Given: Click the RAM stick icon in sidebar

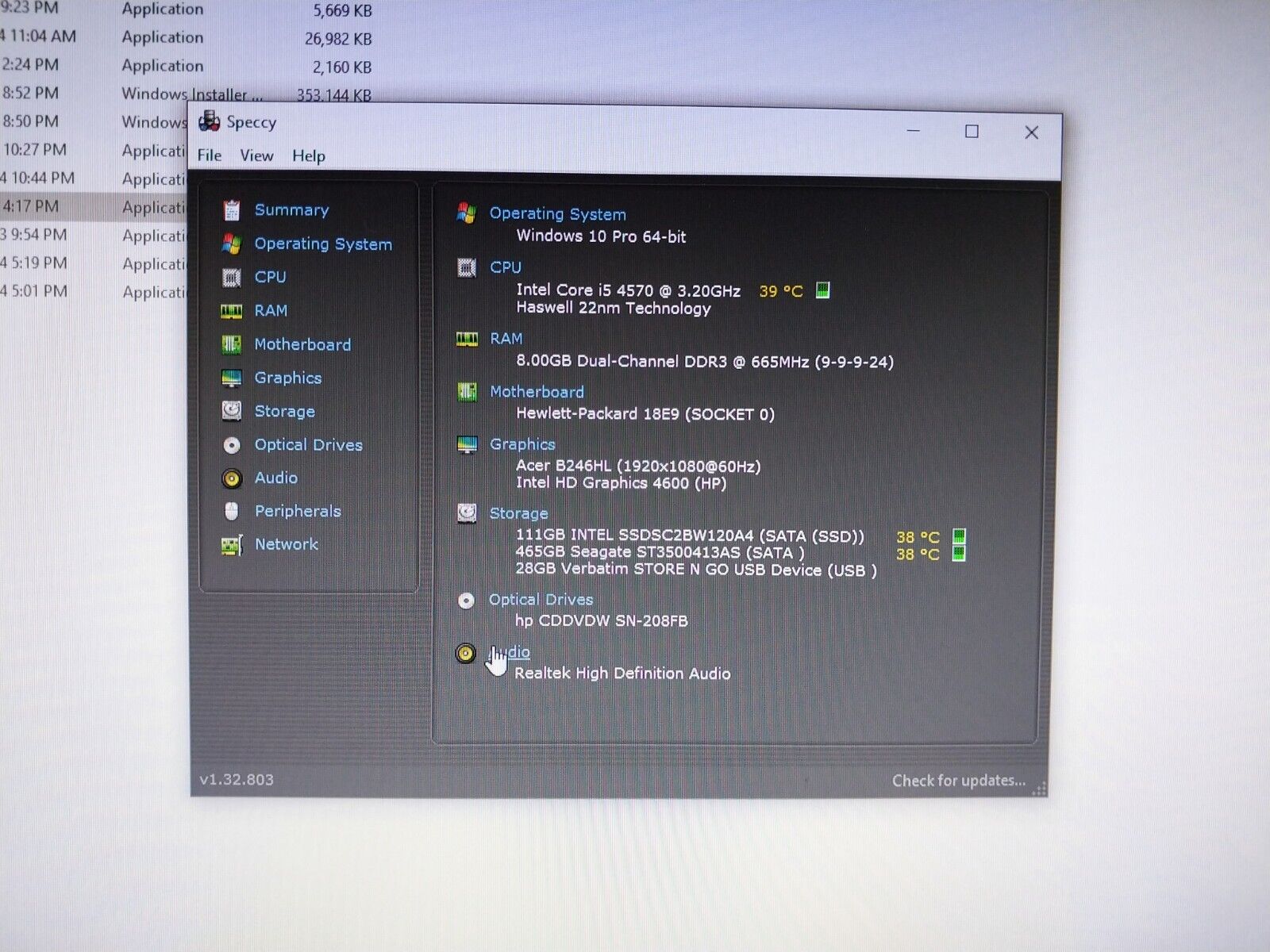Looking at the screenshot, I should point(231,311).
